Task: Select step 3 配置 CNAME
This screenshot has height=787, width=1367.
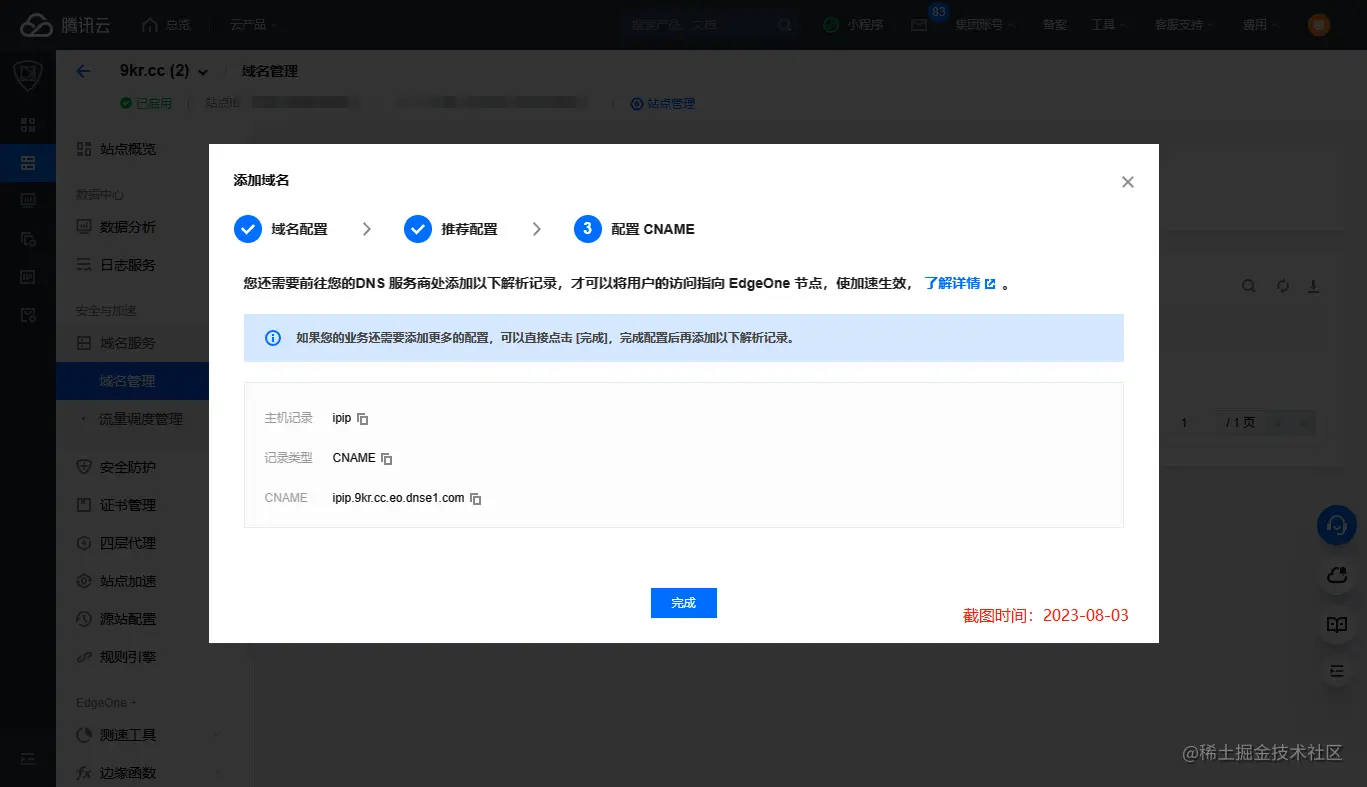Action: pyautogui.click(x=634, y=229)
